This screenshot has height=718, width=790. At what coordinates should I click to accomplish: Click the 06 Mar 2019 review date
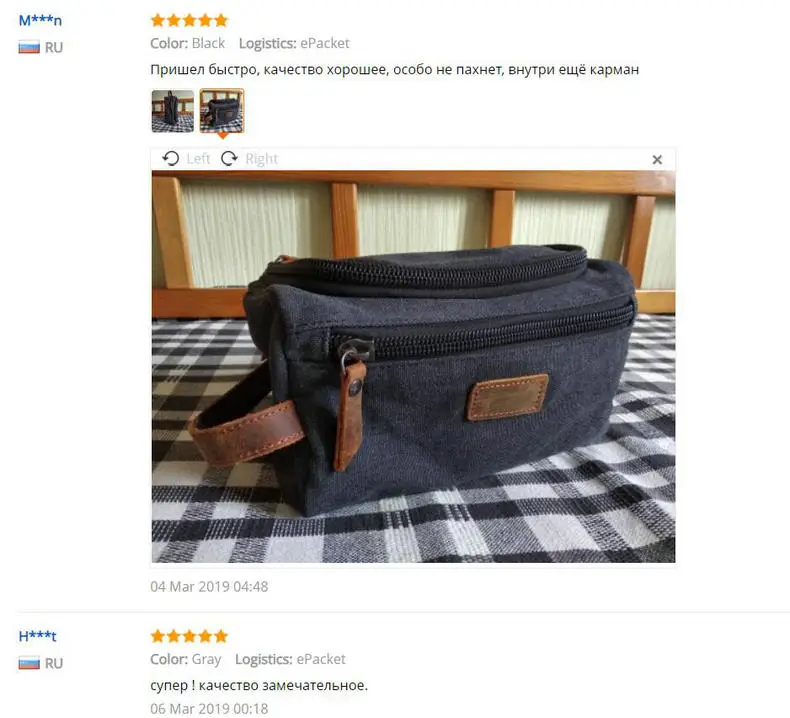point(209,708)
